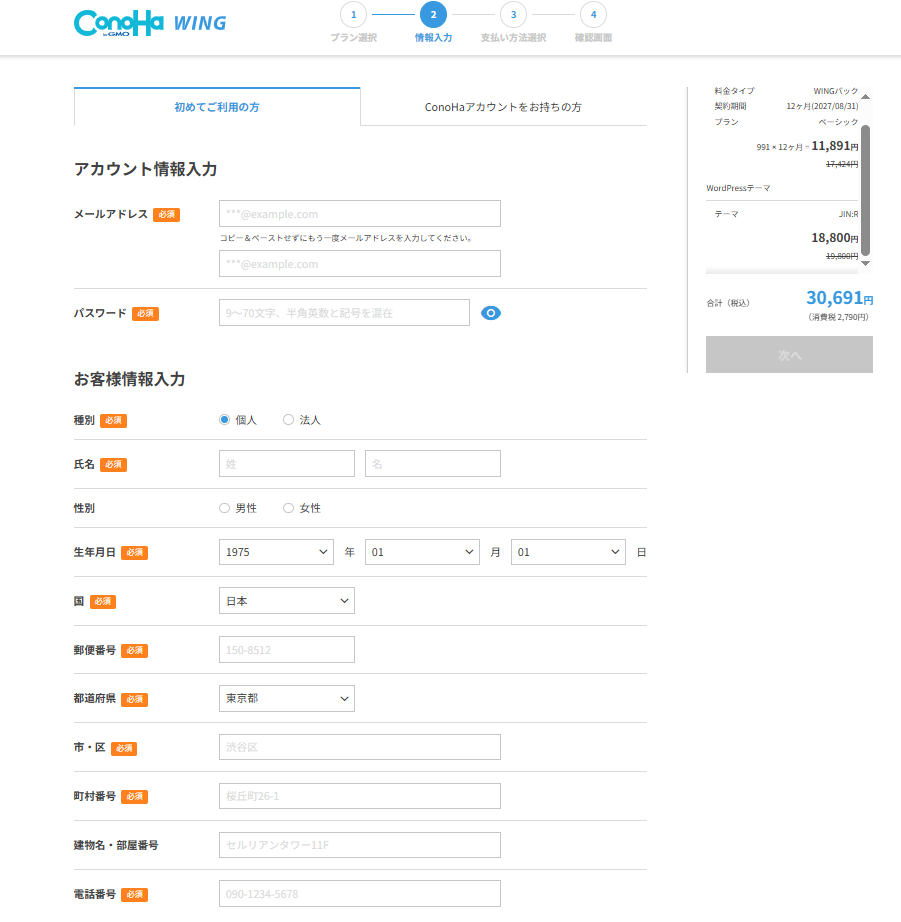The height and width of the screenshot is (922, 901).
Task: Select the 法人 radio button
Action: (x=288, y=420)
